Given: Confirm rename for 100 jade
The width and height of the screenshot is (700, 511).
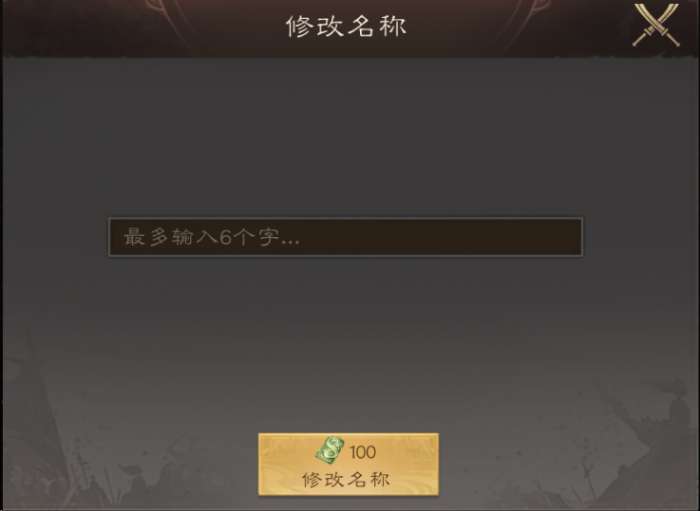Looking at the screenshot, I should point(349,464).
